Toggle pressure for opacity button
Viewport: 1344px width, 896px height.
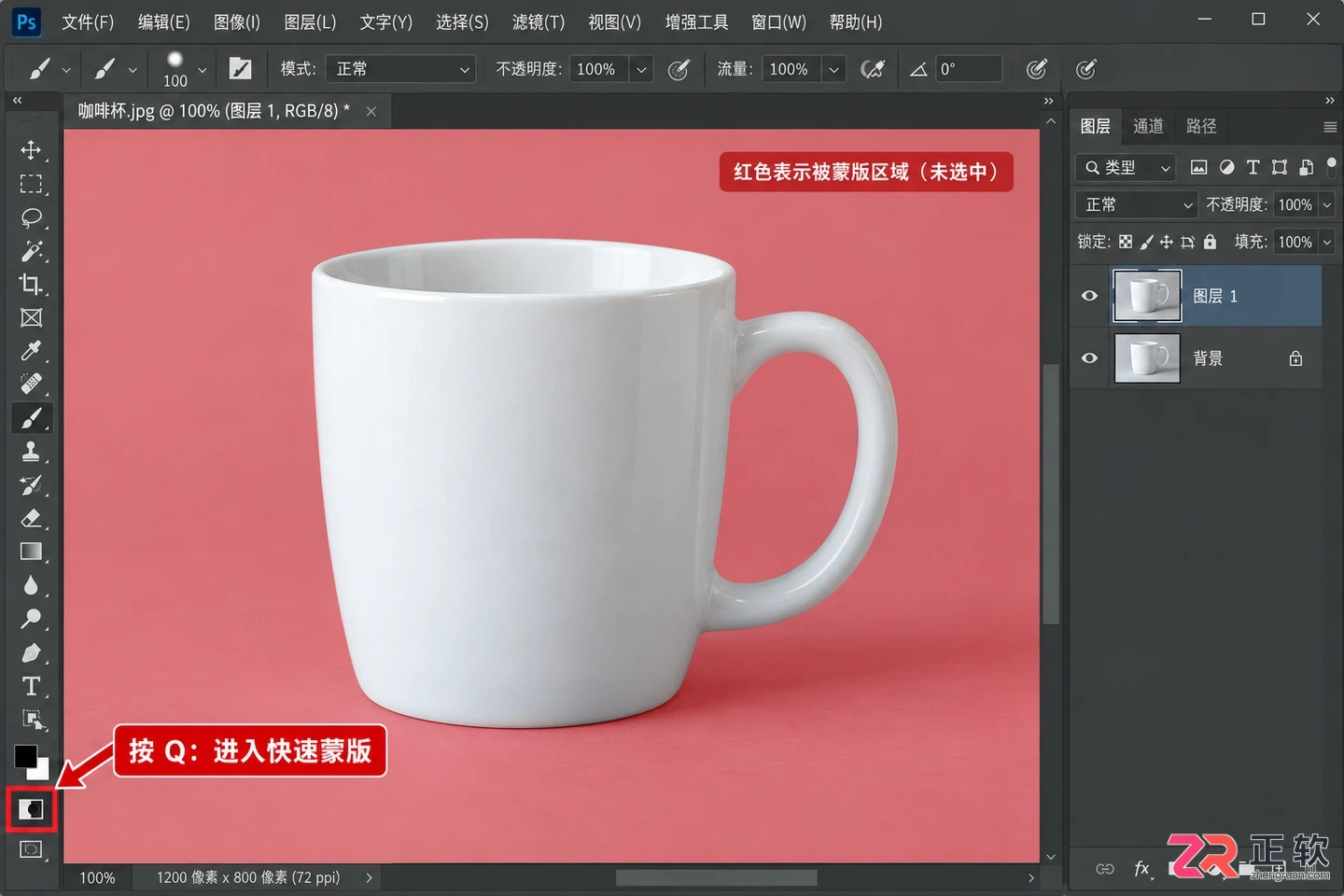coord(679,69)
